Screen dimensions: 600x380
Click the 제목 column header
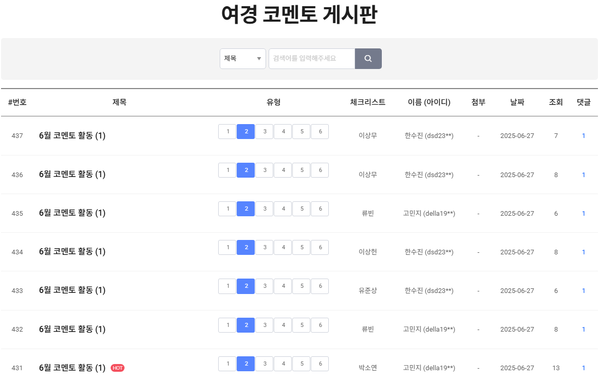tap(119, 102)
